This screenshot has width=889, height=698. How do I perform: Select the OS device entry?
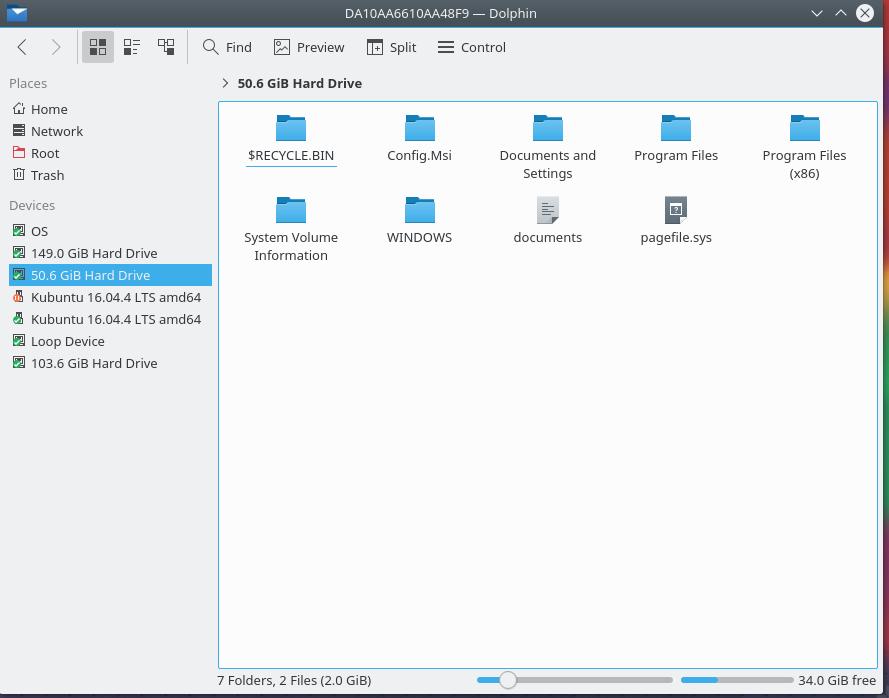(39, 231)
